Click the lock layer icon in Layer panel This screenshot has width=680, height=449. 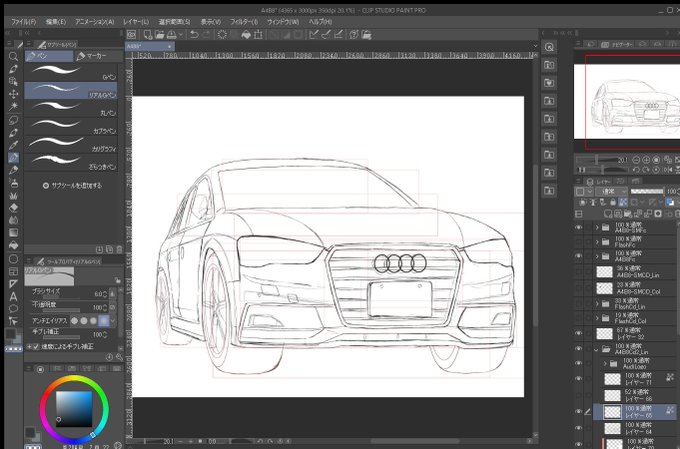(613, 202)
